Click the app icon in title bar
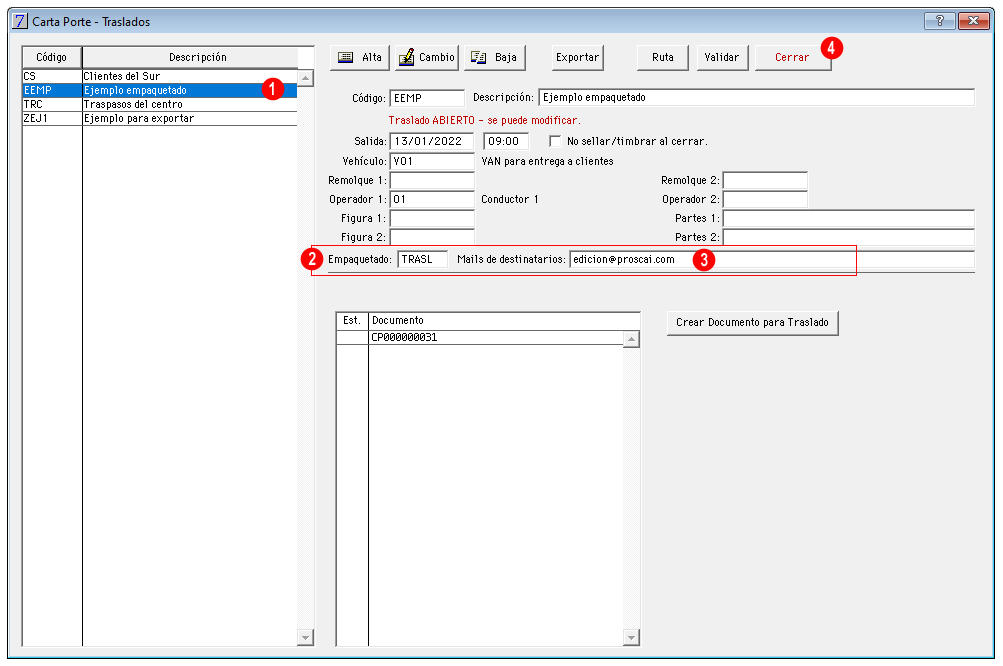Screen dimensions: 1003x666 20,21
